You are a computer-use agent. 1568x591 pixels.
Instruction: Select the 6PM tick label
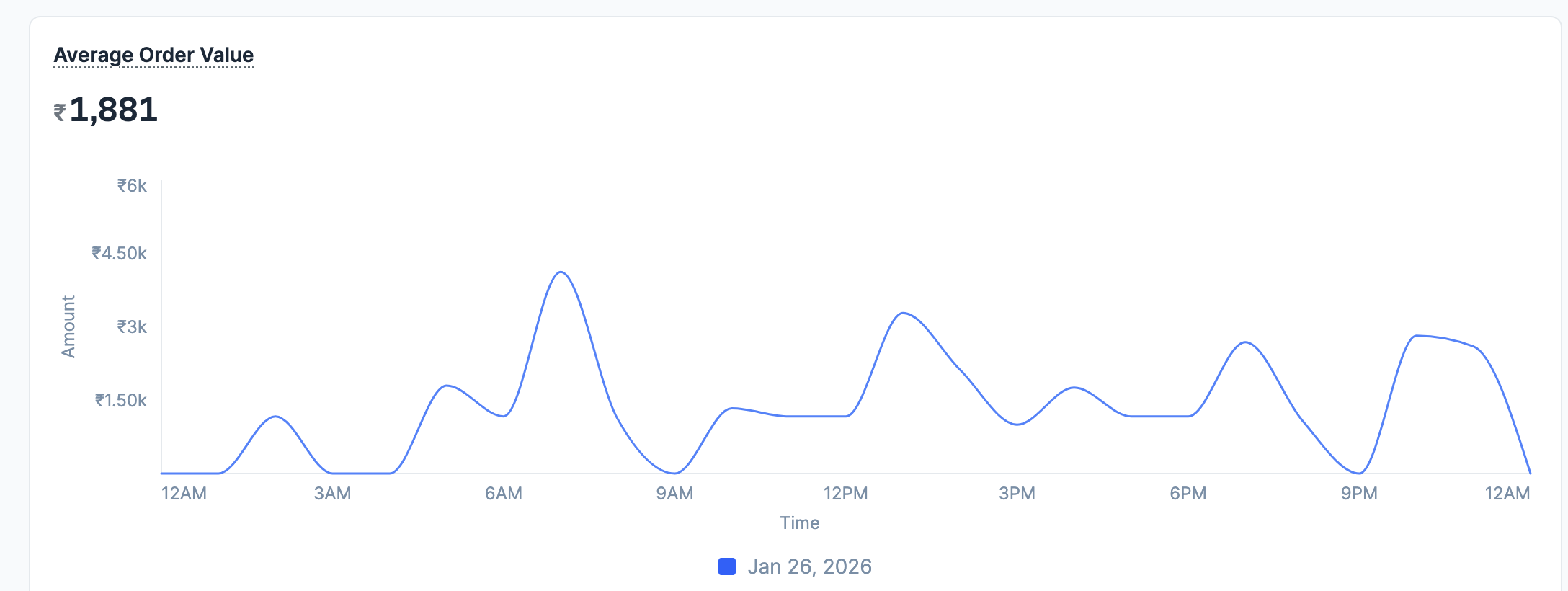pos(1188,494)
